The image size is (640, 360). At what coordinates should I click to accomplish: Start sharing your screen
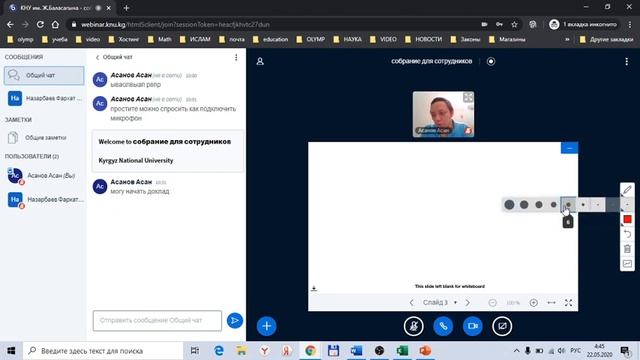pos(502,326)
